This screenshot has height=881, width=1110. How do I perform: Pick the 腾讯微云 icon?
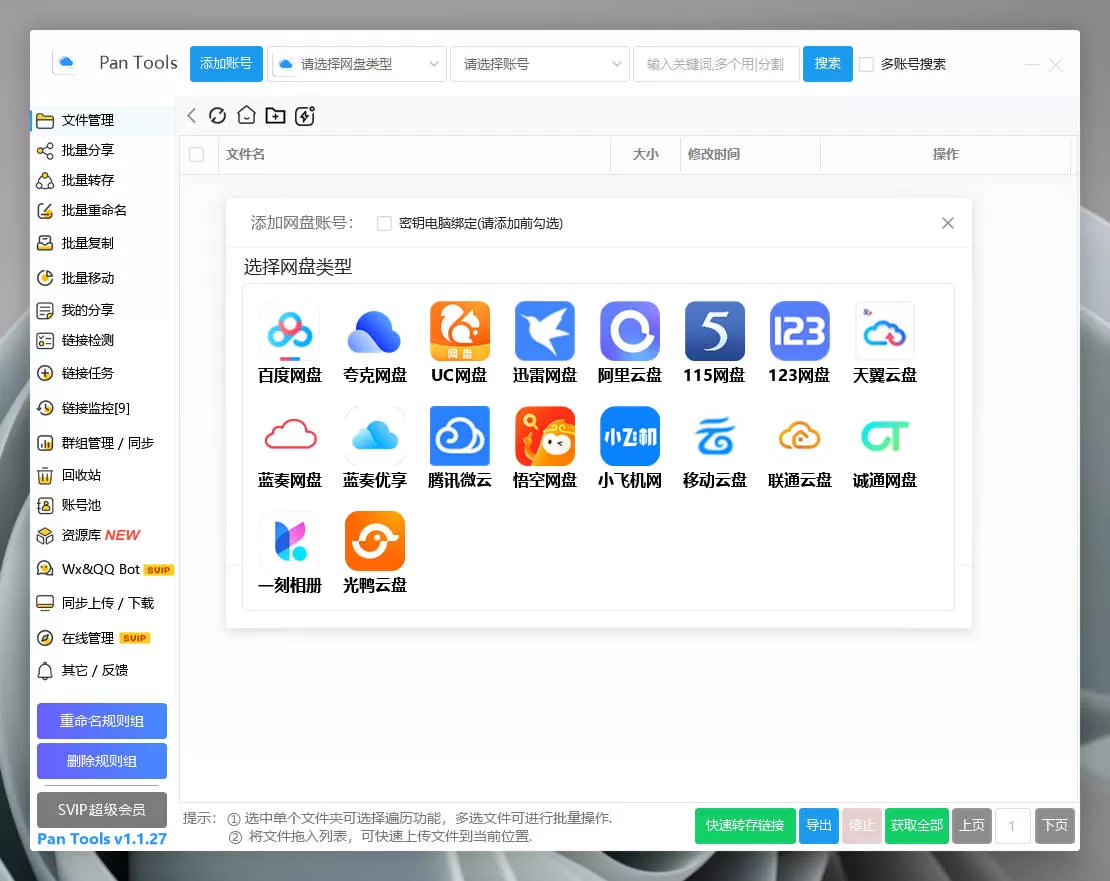coord(459,436)
